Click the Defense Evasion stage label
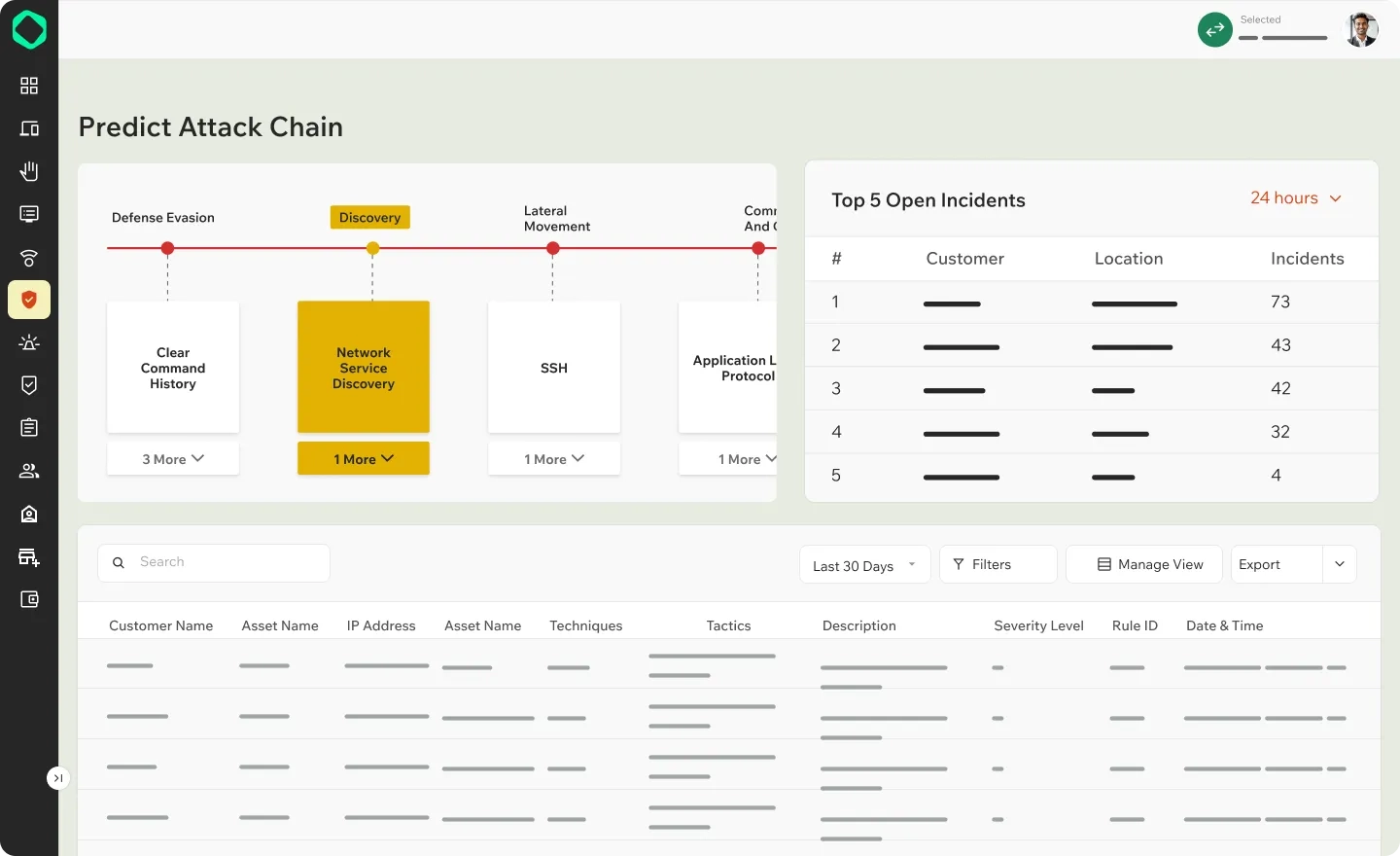 tap(163, 218)
